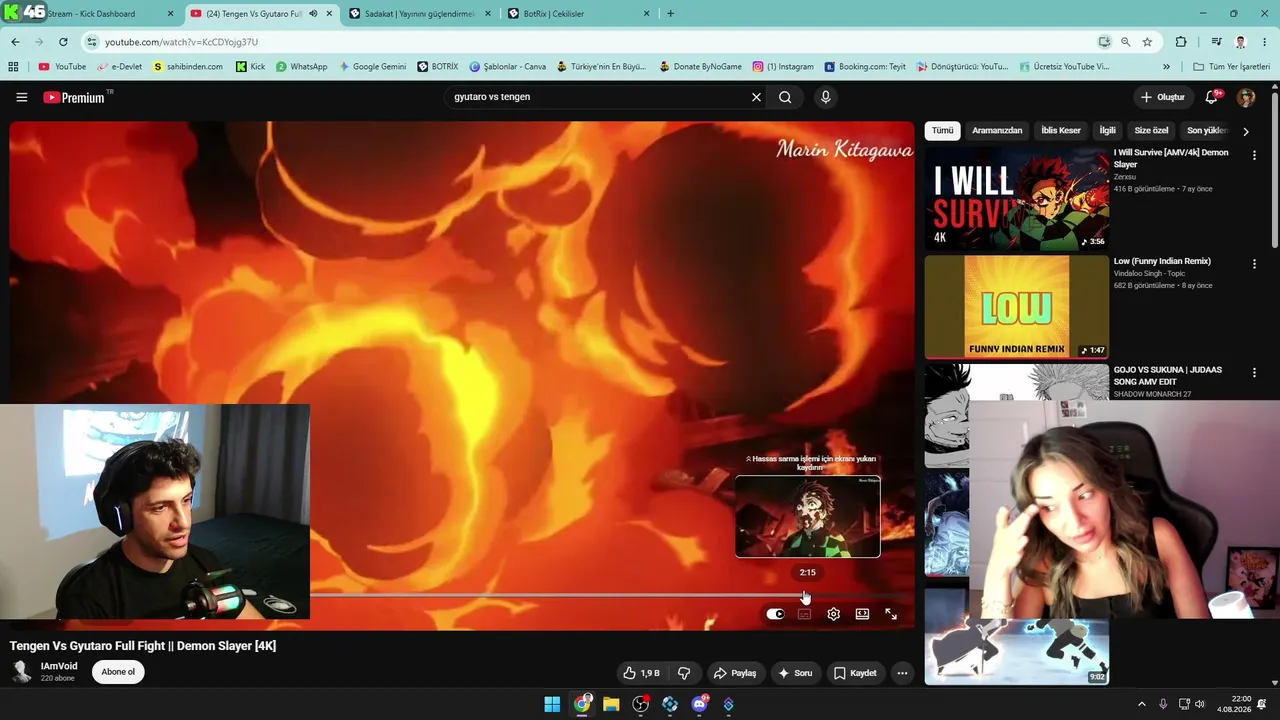
Task: Show more filter chips with right arrow
Action: [1245, 131]
